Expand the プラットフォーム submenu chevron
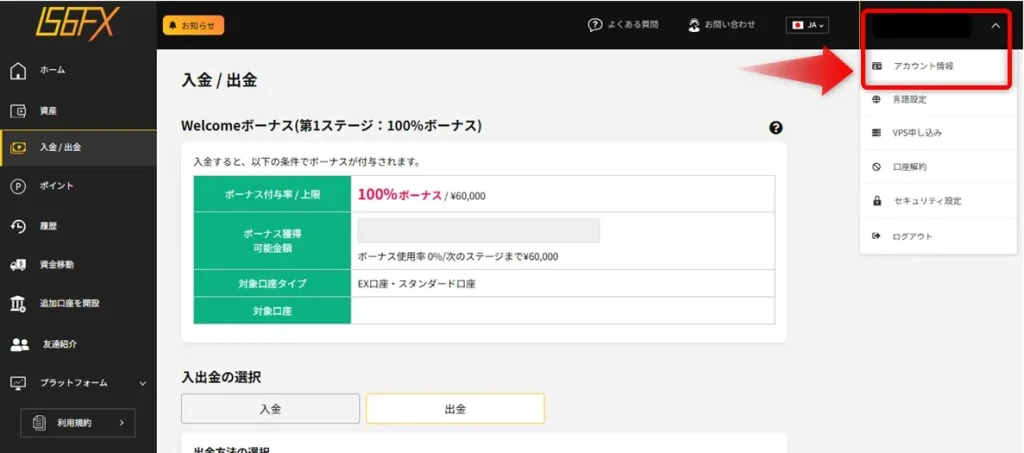Viewport: 1024px width, 453px height. coord(143,384)
